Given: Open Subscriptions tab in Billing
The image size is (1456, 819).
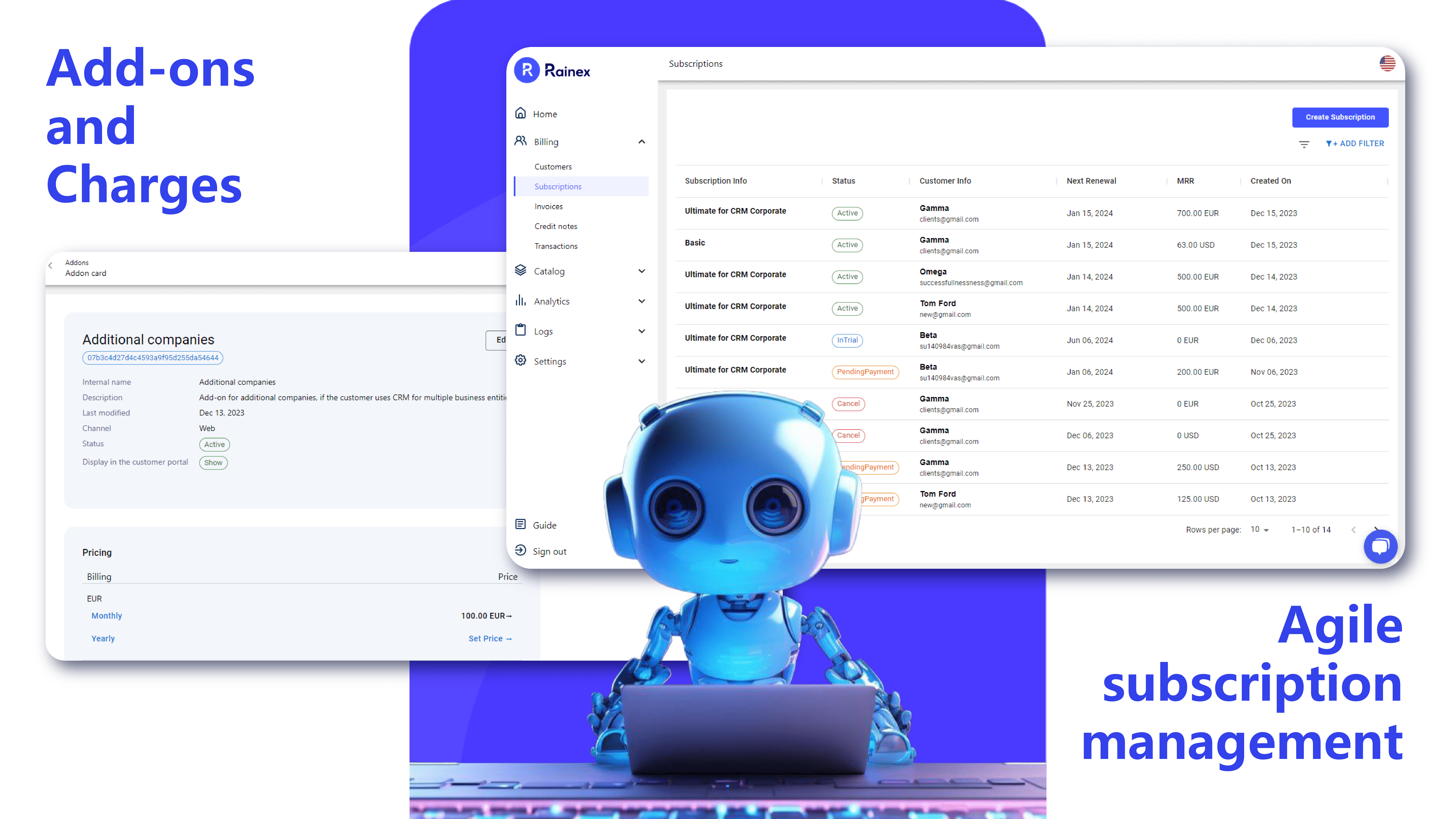Looking at the screenshot, I should click(x=558, y=186).
